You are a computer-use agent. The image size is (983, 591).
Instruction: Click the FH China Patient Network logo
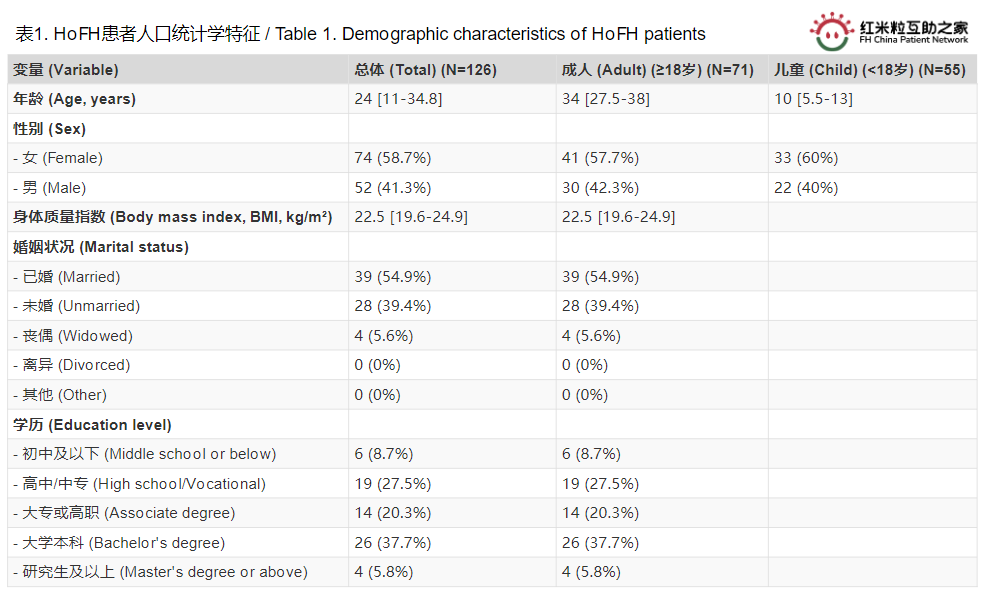[x=888, y=31]
